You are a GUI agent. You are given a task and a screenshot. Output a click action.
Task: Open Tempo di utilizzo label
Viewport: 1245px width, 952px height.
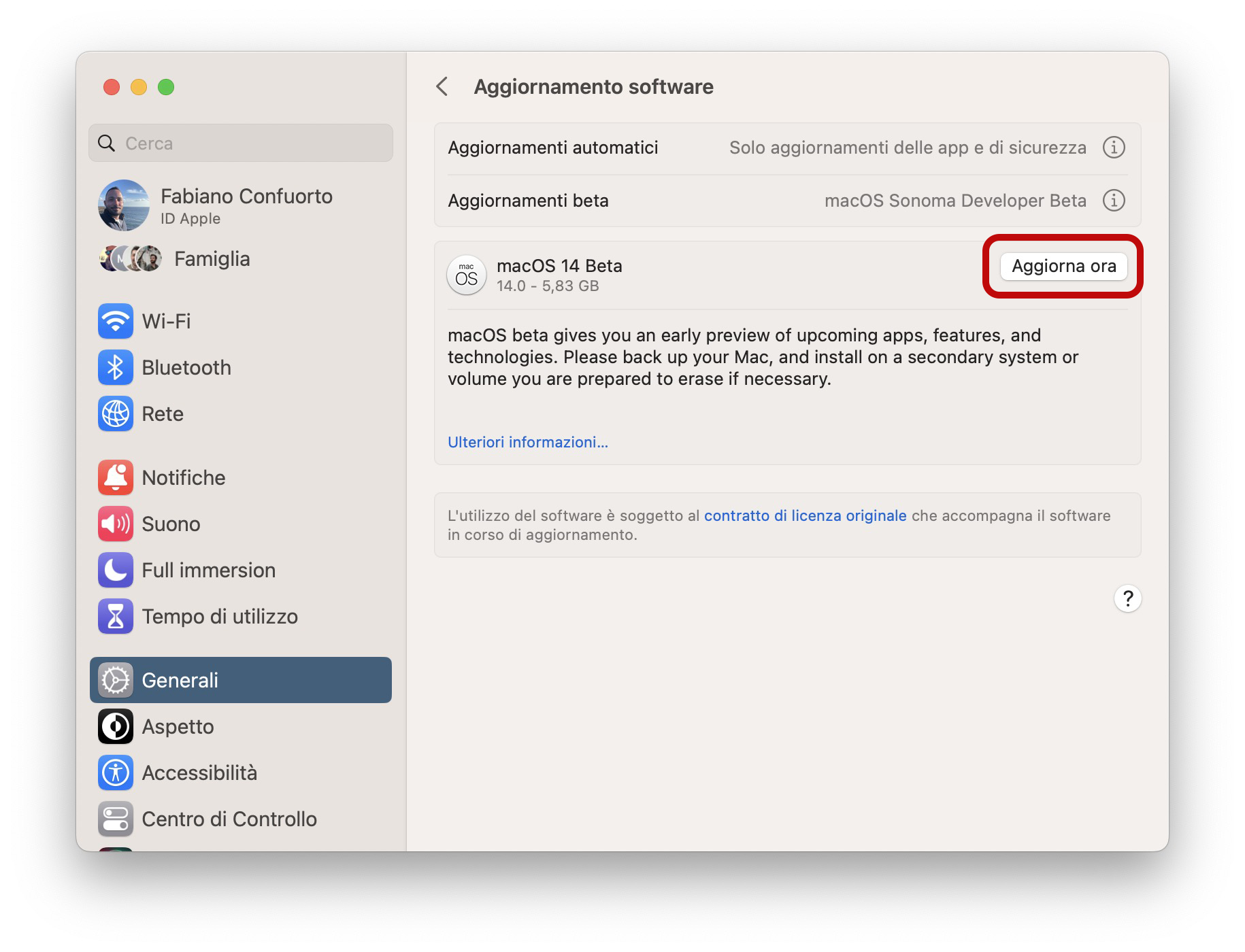pyautogui.click(x=220, y=616)
